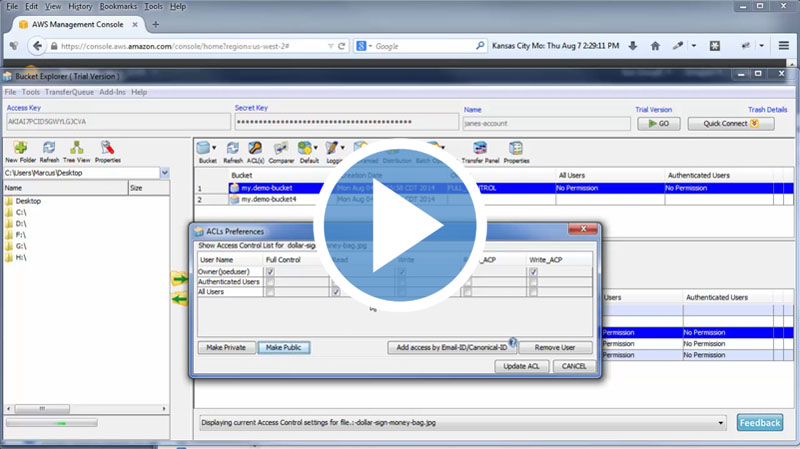Toggle Full Control checkbox for All Users

269,292
